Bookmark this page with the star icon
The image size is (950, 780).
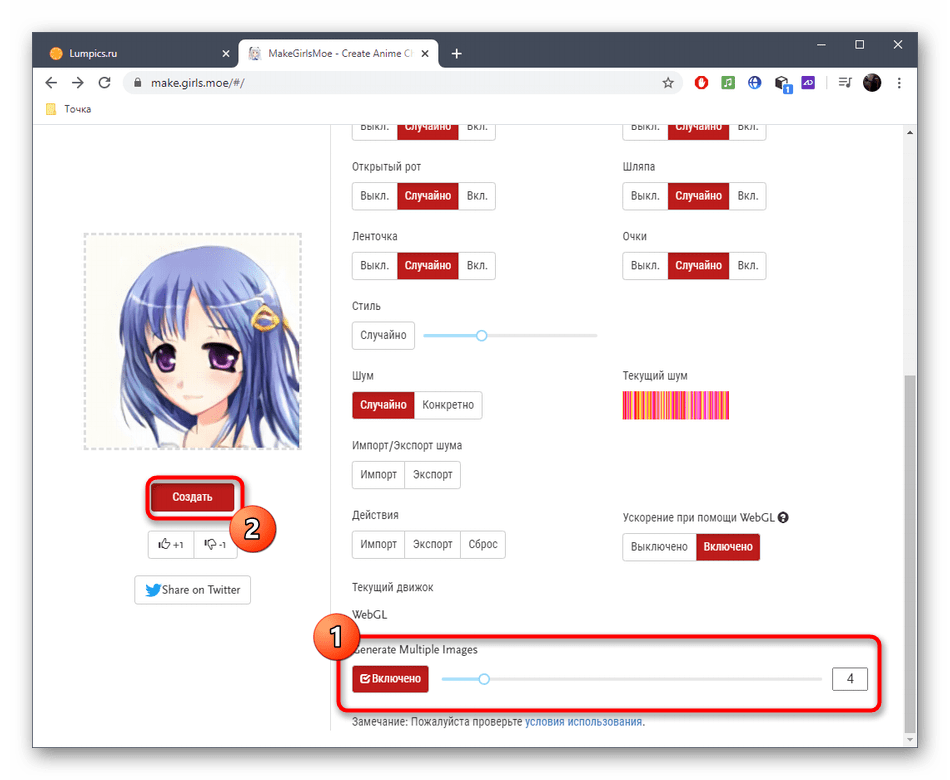(x=668, y=83)
